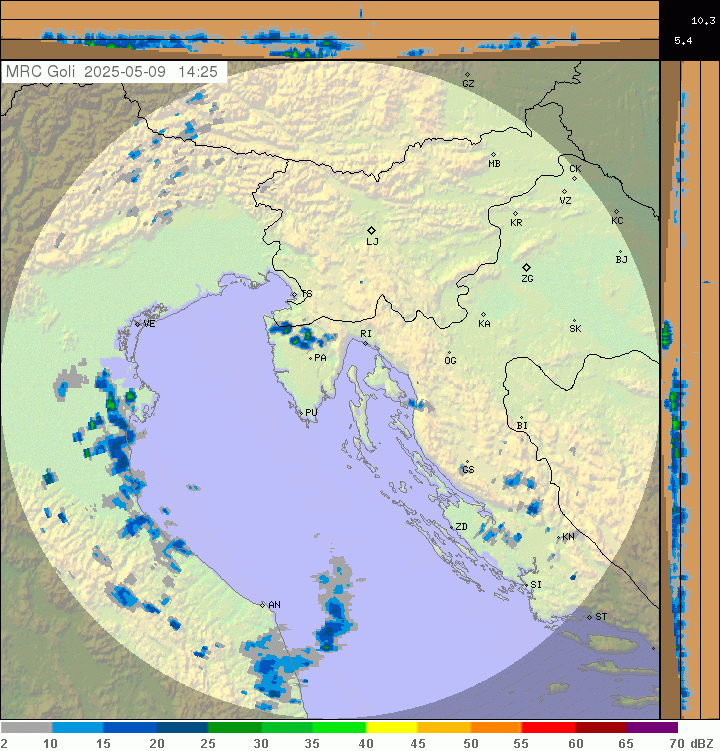Click the ZD Zadar marker
The height and width of the screenshot is (751, 720).
coord(452,527)
